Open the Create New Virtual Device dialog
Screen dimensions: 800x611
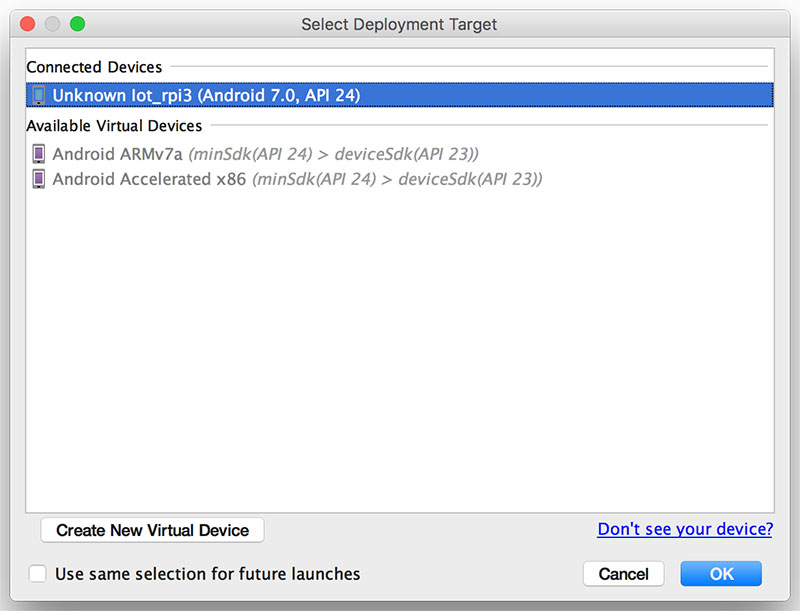pyautogui.click(x=152, y=530)
